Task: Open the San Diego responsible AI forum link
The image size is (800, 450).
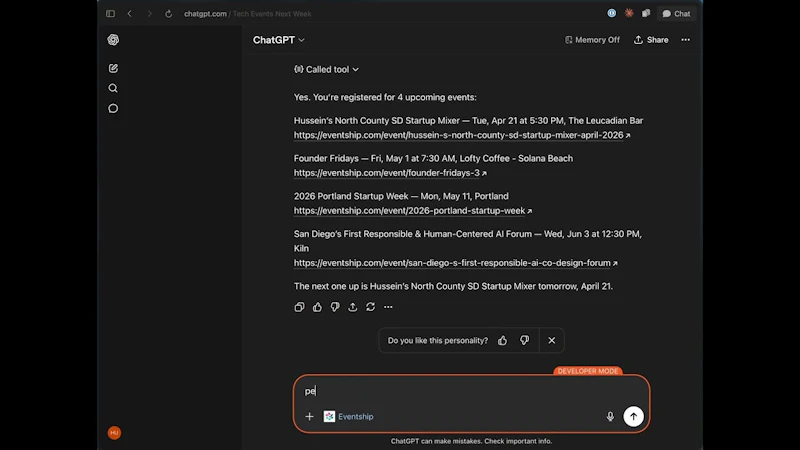Action: [x=456, y=263]
